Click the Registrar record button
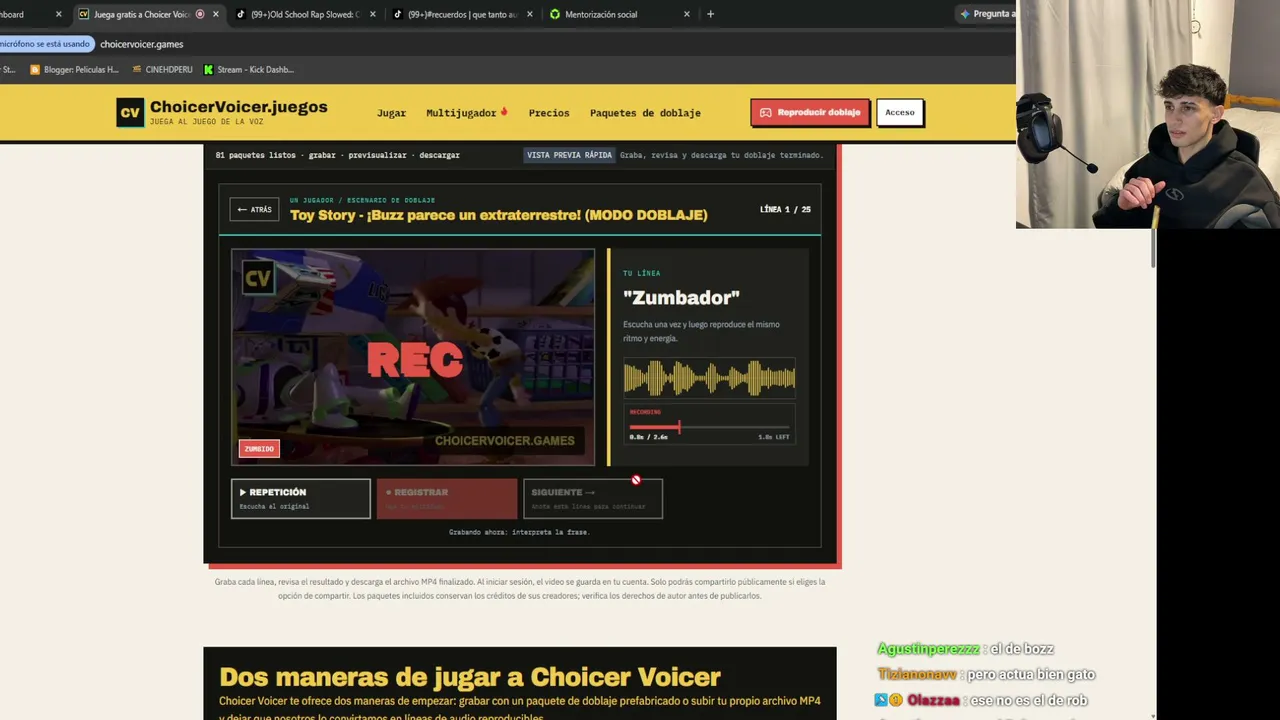This screenshot has height=720, width=1280. (447, 498)
